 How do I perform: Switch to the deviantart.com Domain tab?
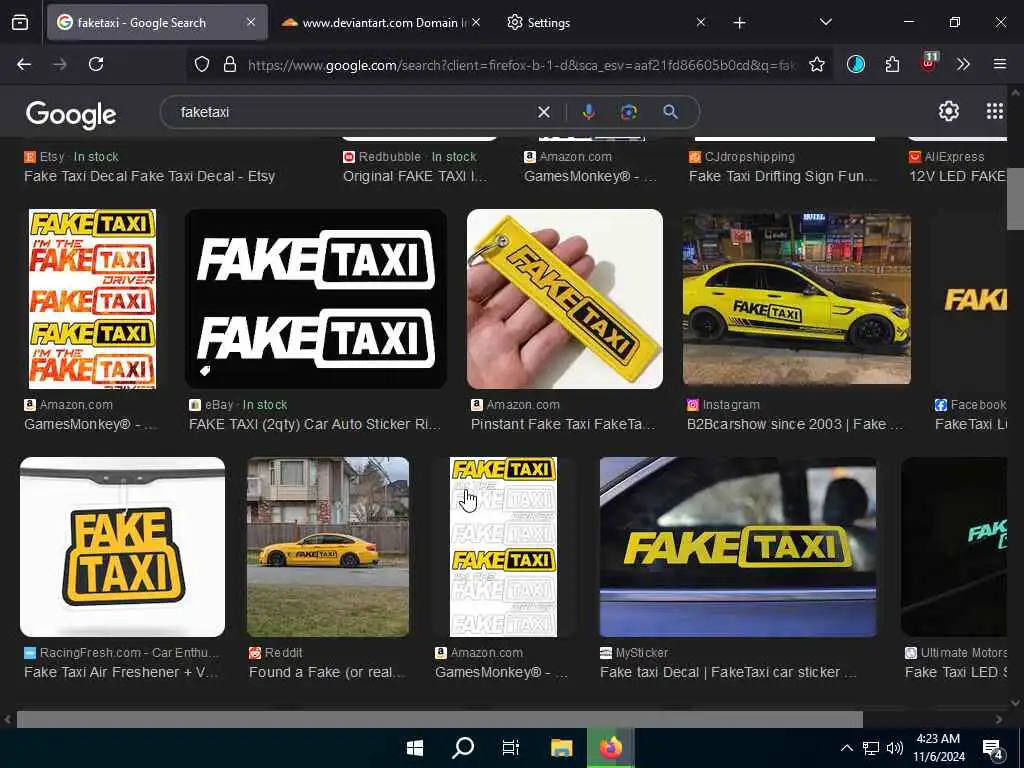coord(382,23)
